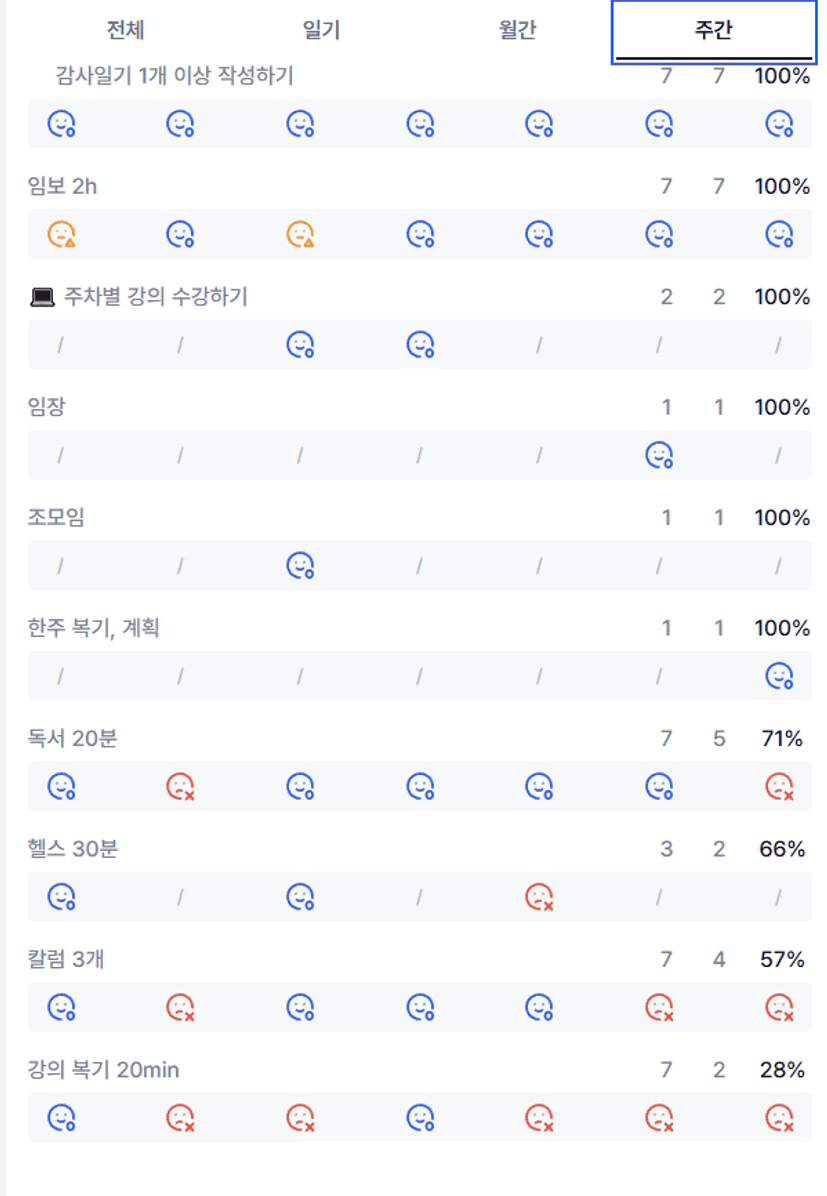This screenshot has height=1196, width=827.
Task: Click first orange face in 임보 2h row
Action: [62, 234]
